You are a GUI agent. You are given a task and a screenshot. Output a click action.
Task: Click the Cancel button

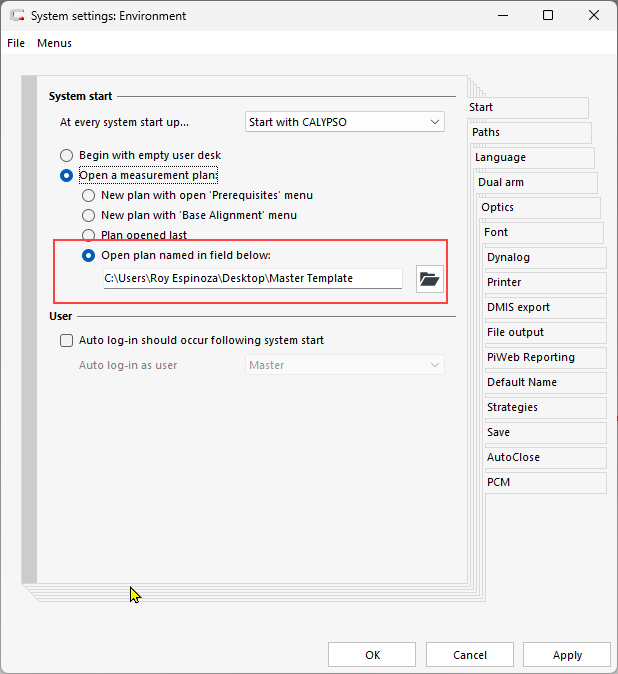point(470,655)
